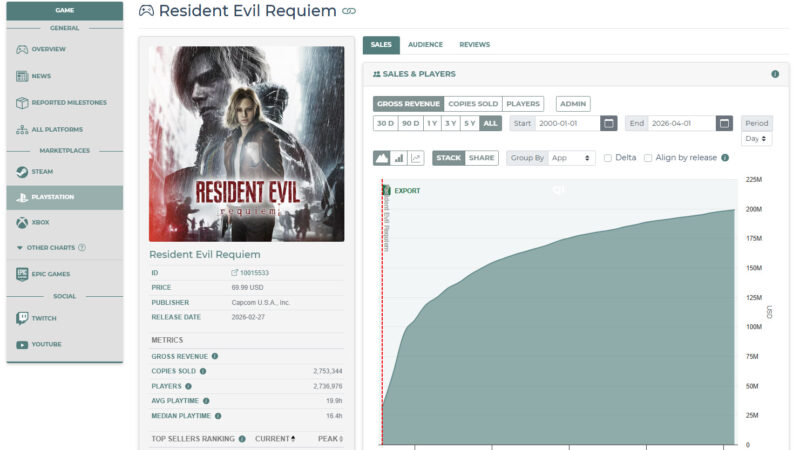Click the Export chart button
The width and height of the screenshot is (800, 450).
click(x=402, y=191)
